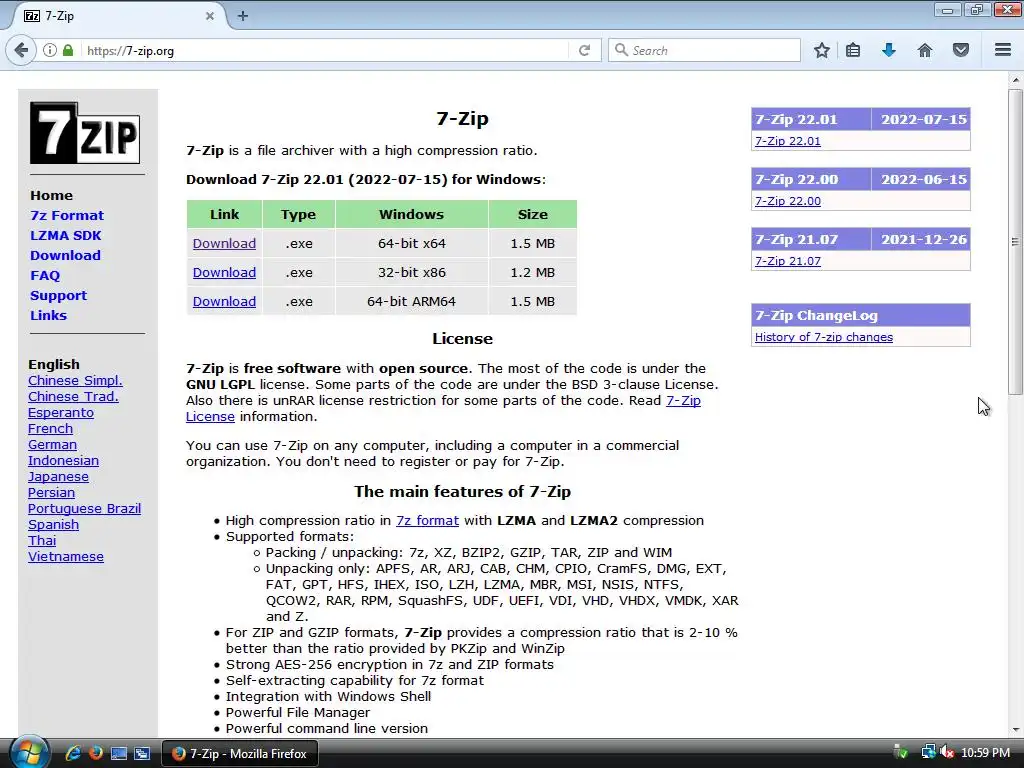Open the 7z Format sidebar link
Image resolution: width=1024 pixels, height=768 pixels.
point(67,216)
